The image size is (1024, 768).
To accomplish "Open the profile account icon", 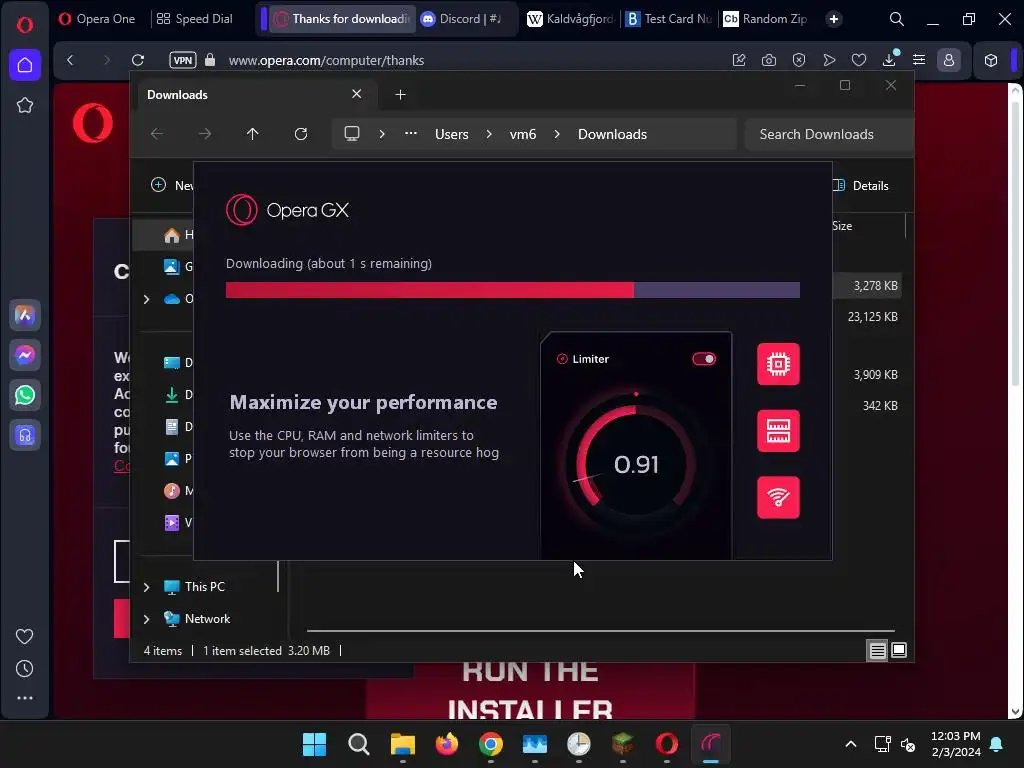I will click(949, 60).
